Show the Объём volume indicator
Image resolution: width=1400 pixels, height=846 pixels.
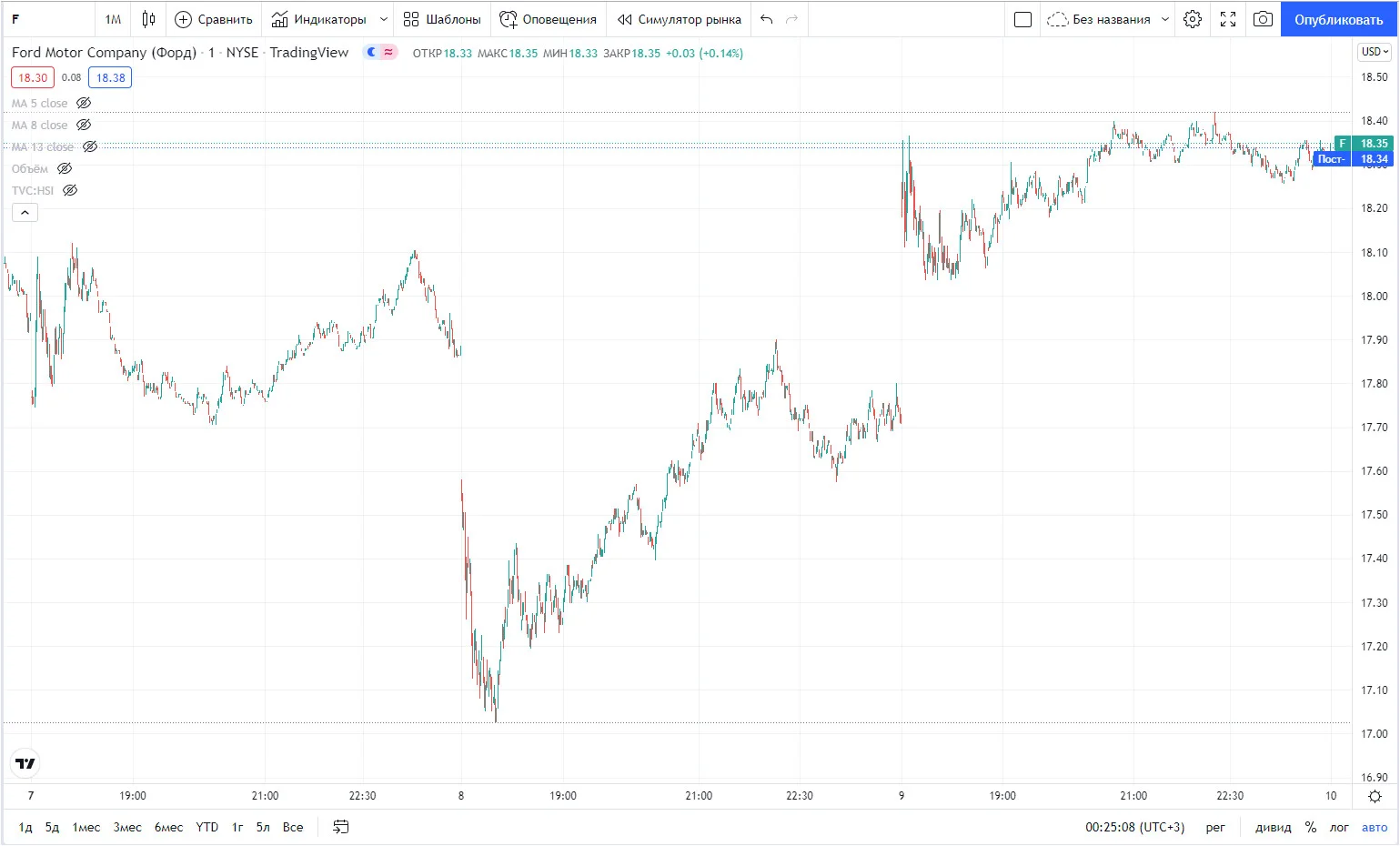(65, 168)
